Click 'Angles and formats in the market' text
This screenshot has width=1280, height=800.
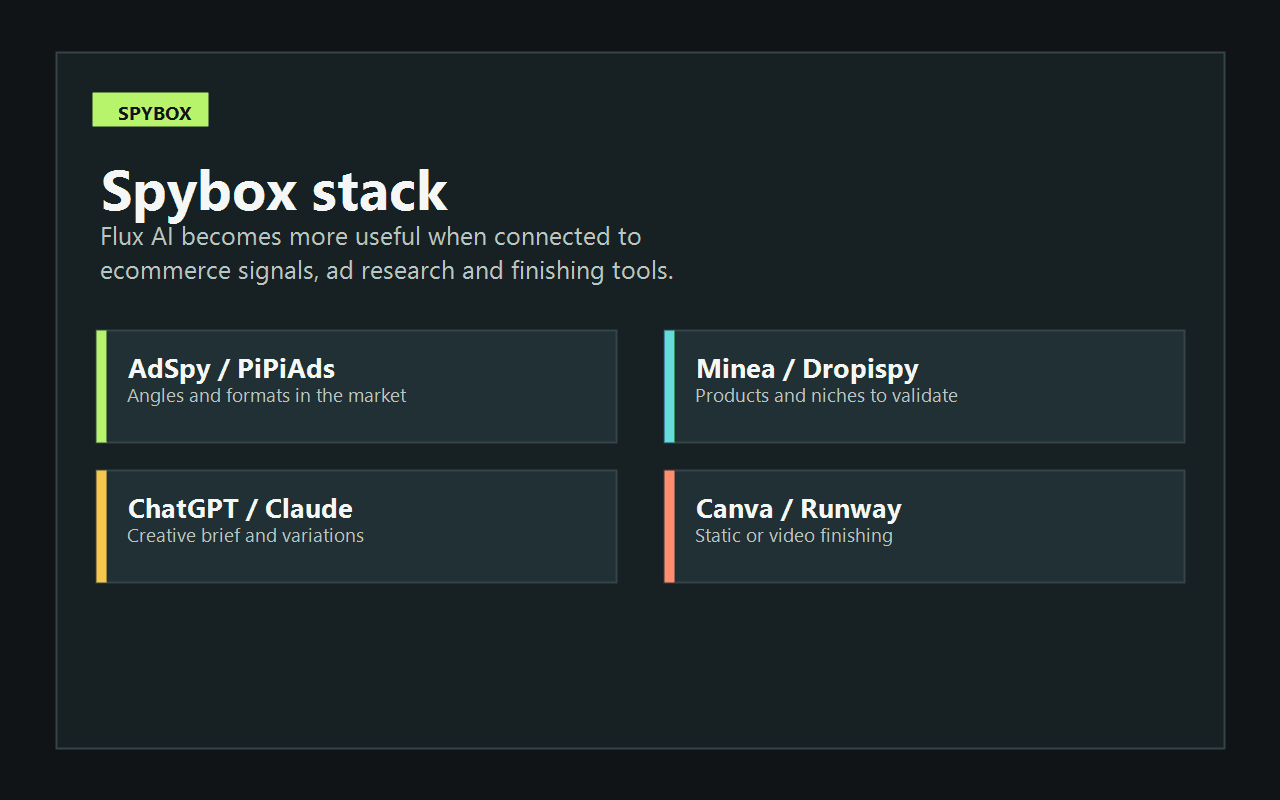(267, 396)
